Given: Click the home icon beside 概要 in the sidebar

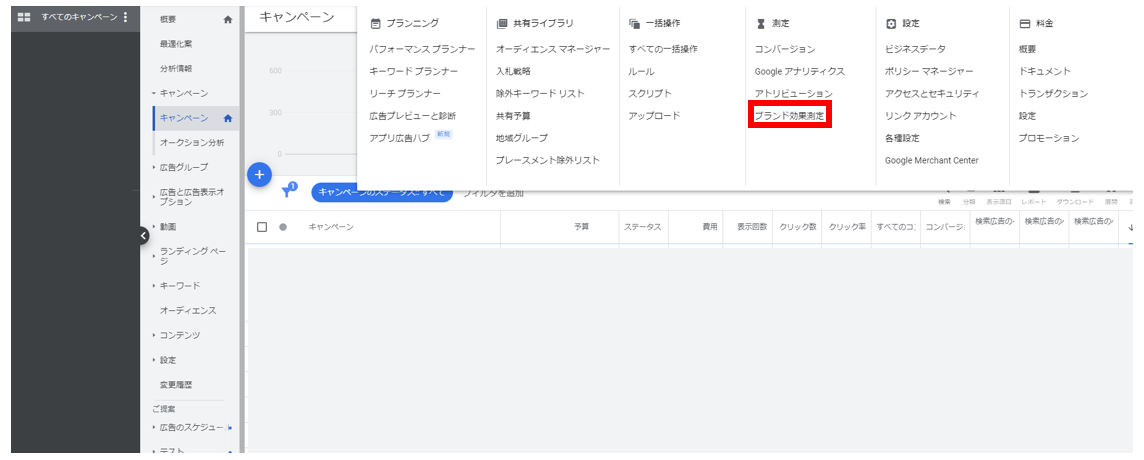Looking at the screenshot, I should (x=228, y=20).
